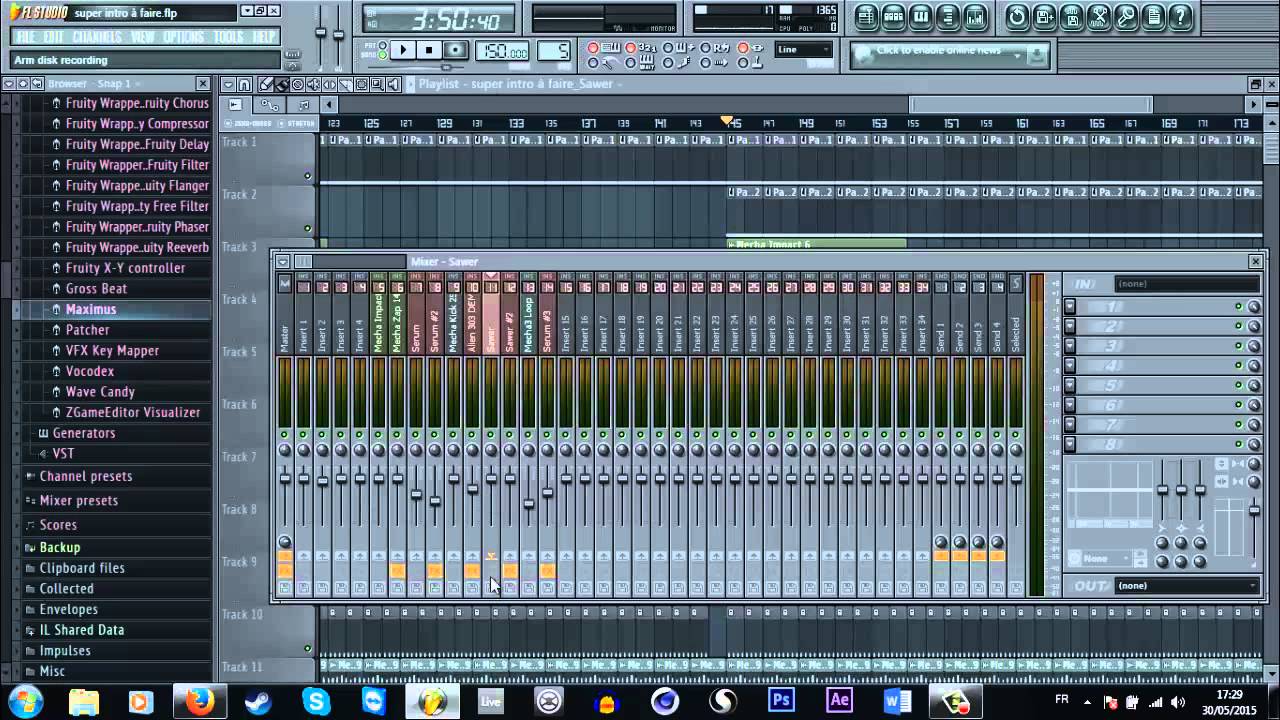Image resolution: width=1280 pixels, height=720 pixels.
Task: Open effect slot 6 dropdown arrow
Action: coord(1070,405)
